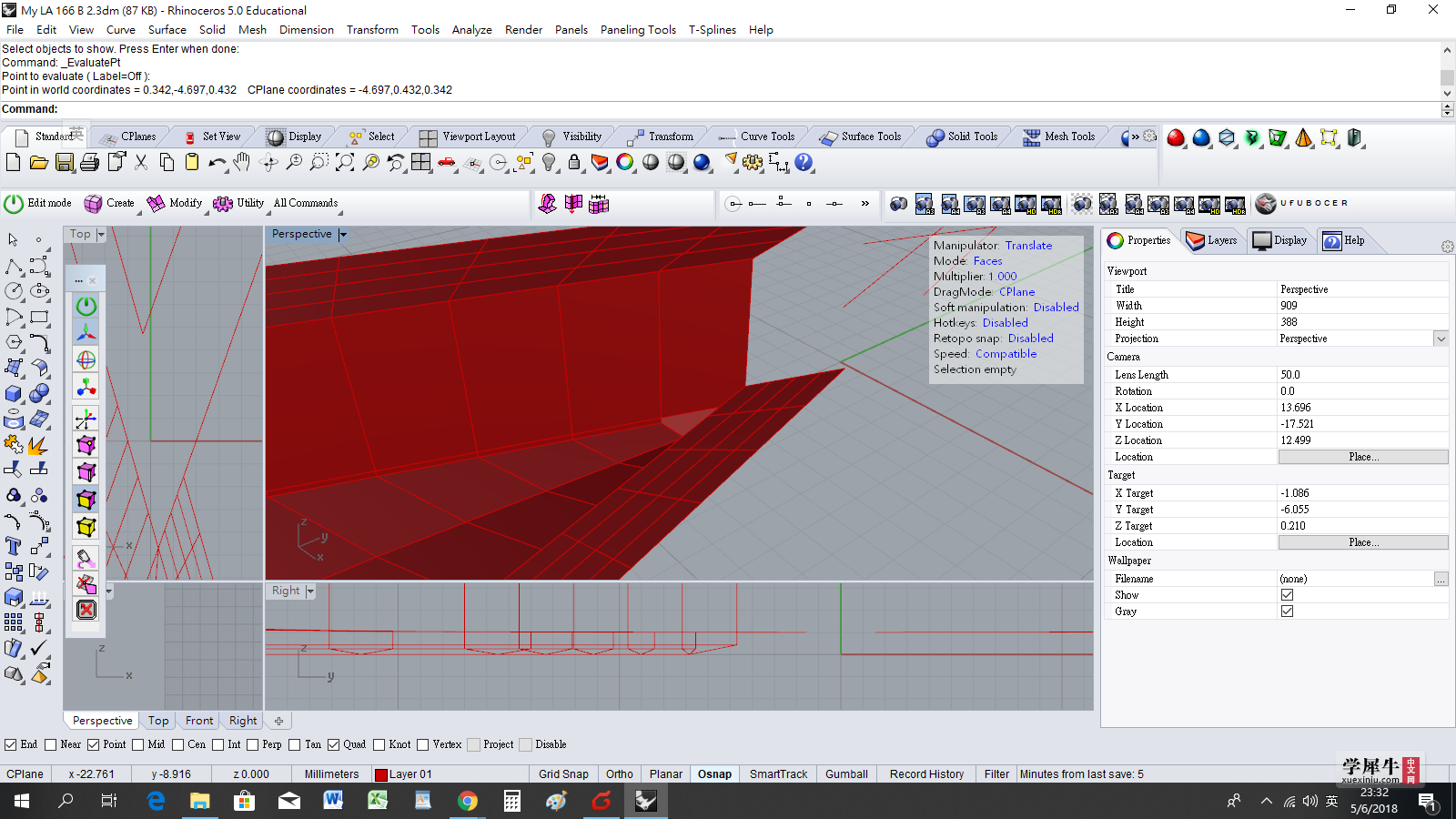This screenshot has height=819, width=1456.
Task: Cut selection with scissors icon
Action: [141, 162]
